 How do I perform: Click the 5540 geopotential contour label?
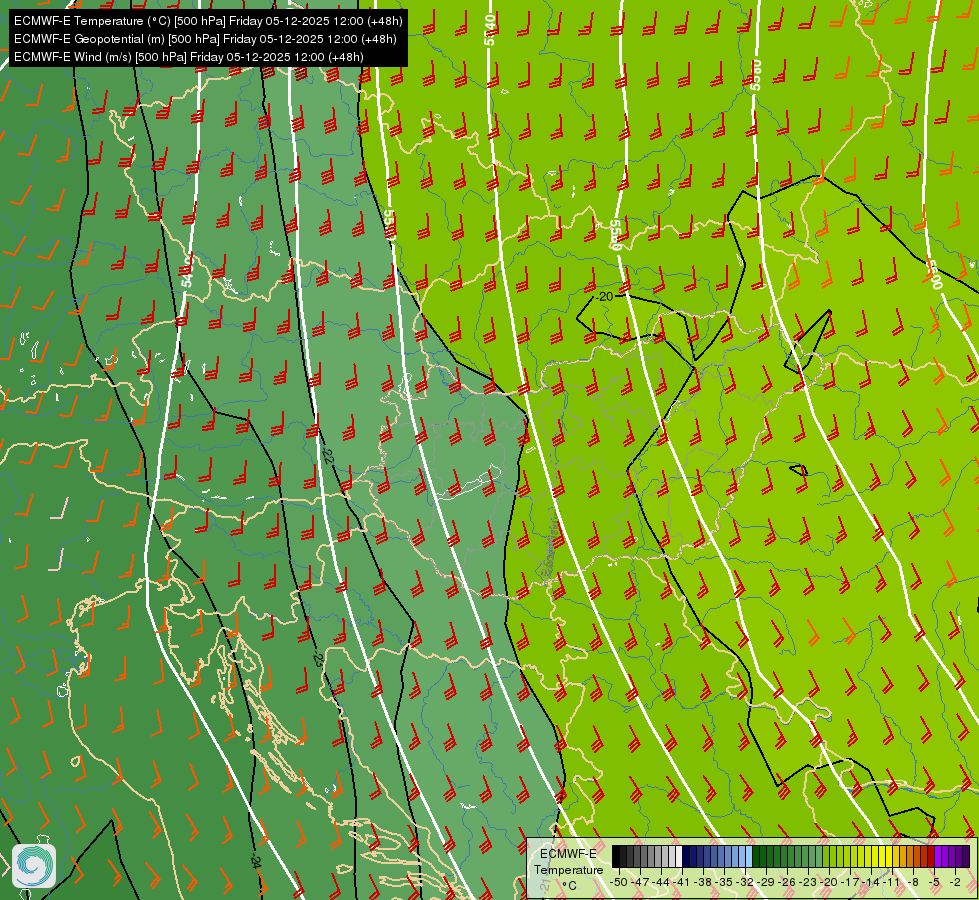click(490, 29)
